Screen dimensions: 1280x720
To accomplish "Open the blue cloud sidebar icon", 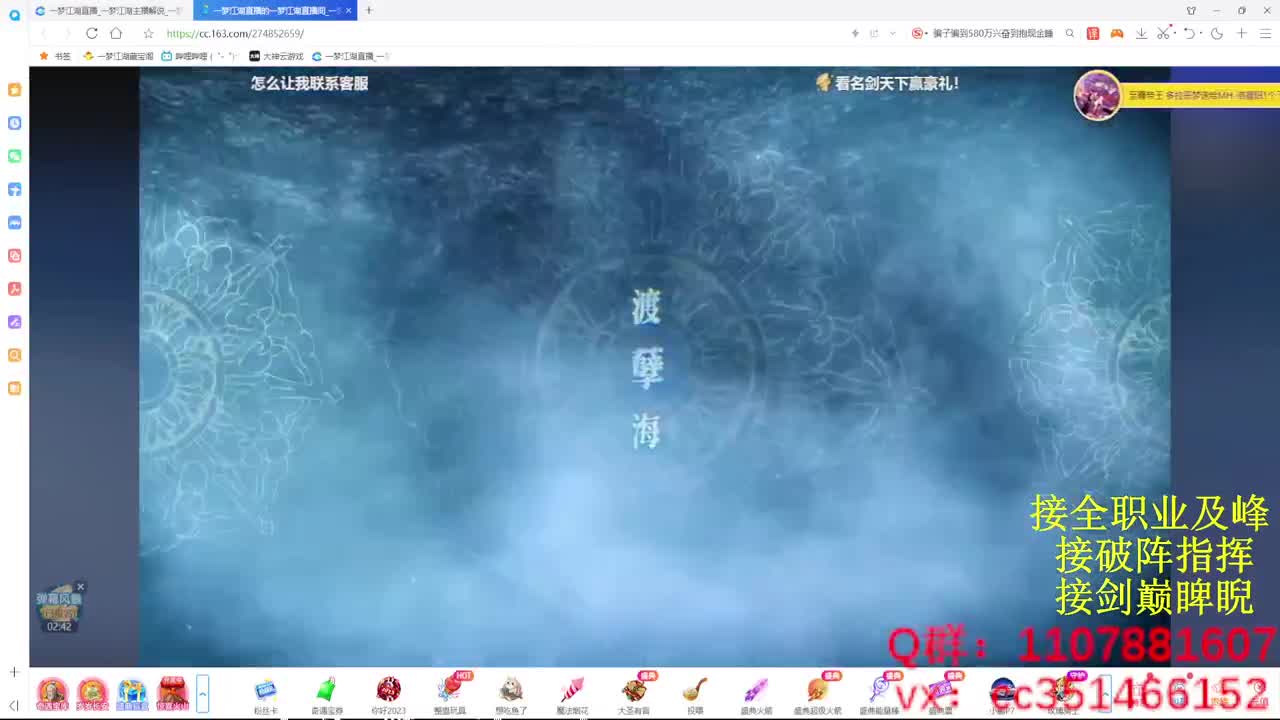I will pyautogui.click(x=14, y=222).
